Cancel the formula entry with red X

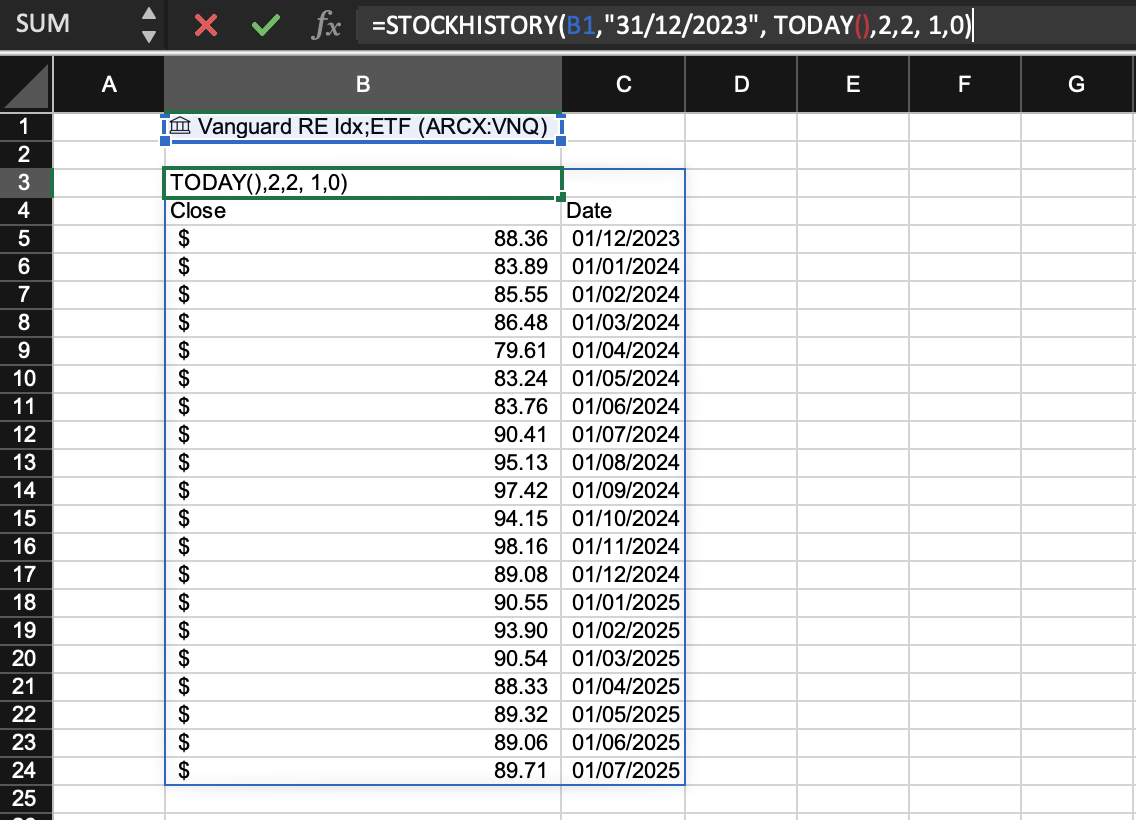coord(206,25)
